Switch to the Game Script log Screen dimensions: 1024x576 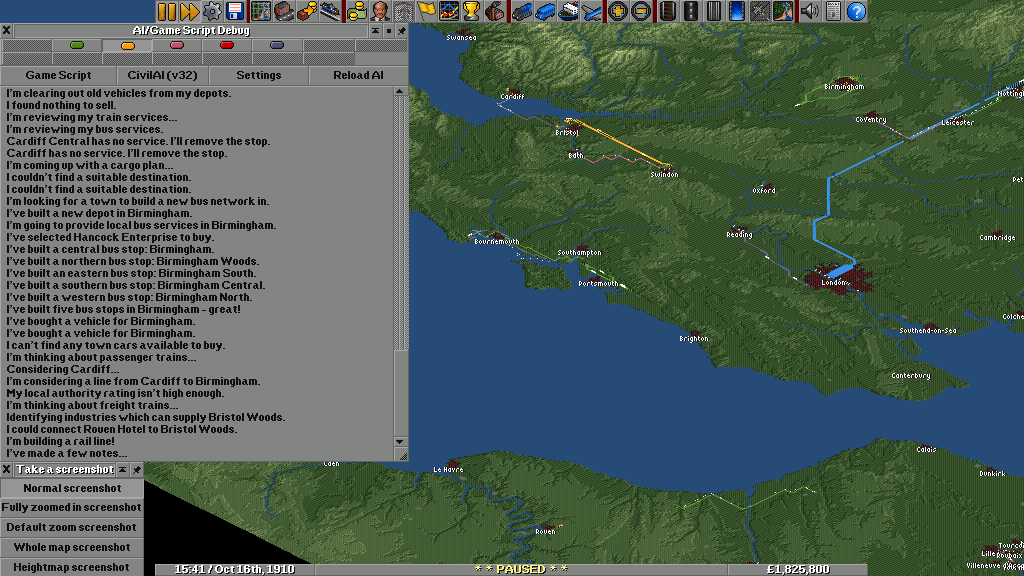[x=58, y=75]
